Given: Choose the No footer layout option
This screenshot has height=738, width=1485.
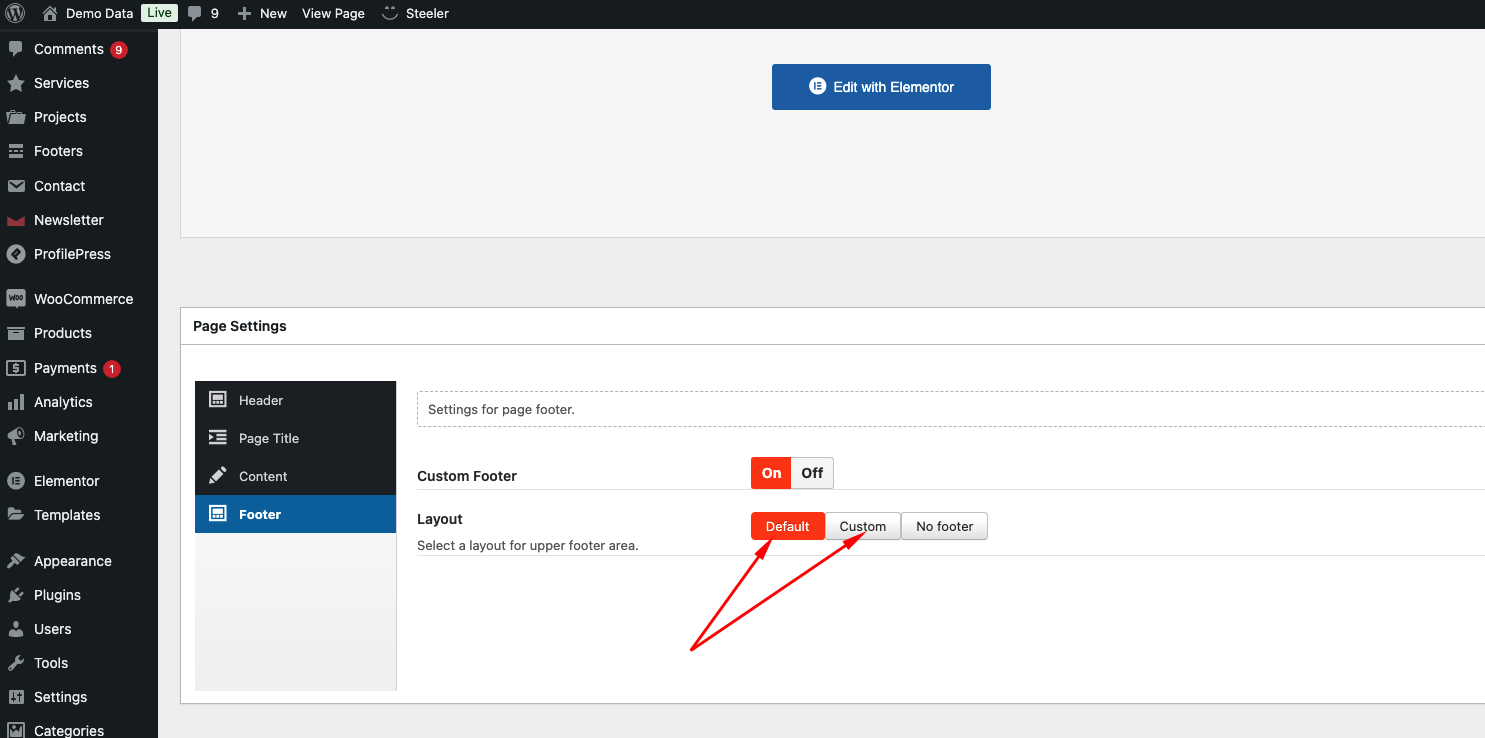Looking at the screenshot, I should pos(945,526).
